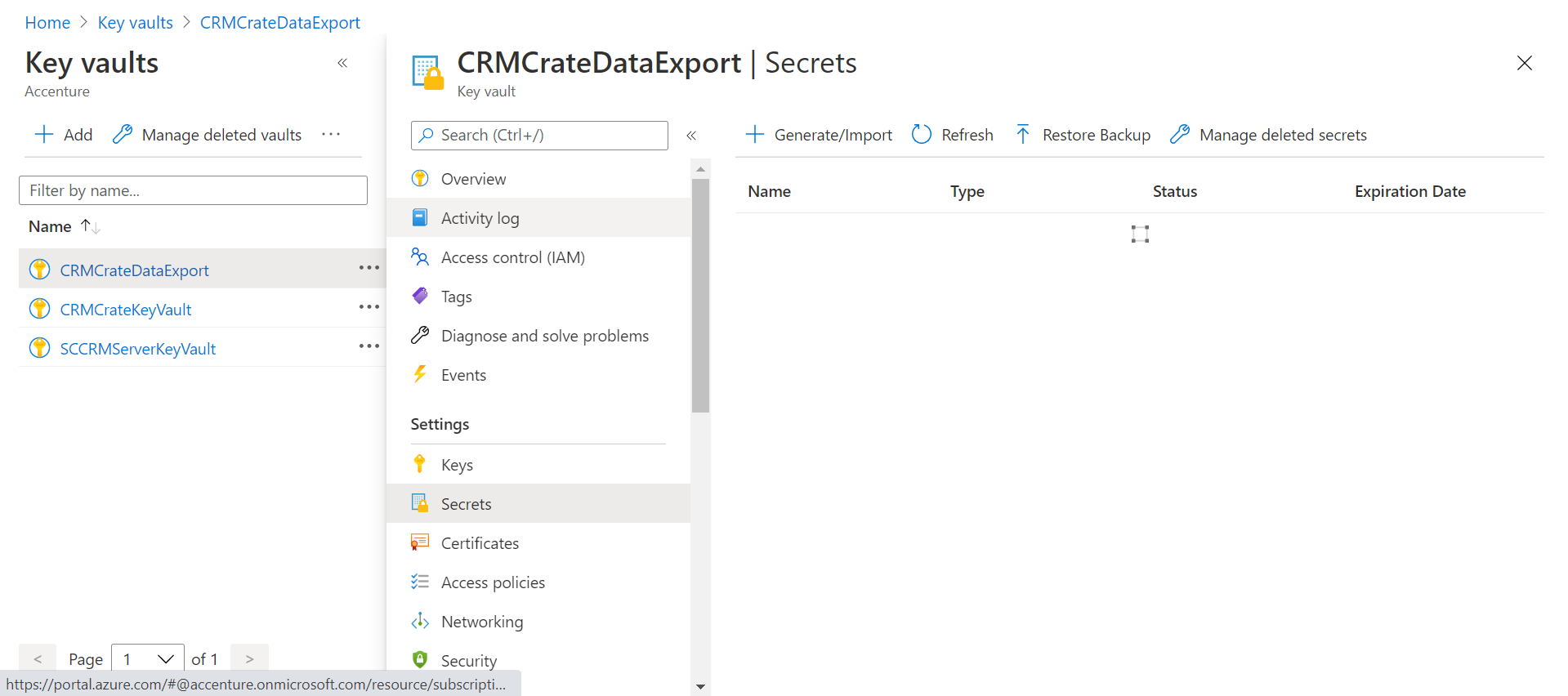Open the Events menu item

coord(538,375)
